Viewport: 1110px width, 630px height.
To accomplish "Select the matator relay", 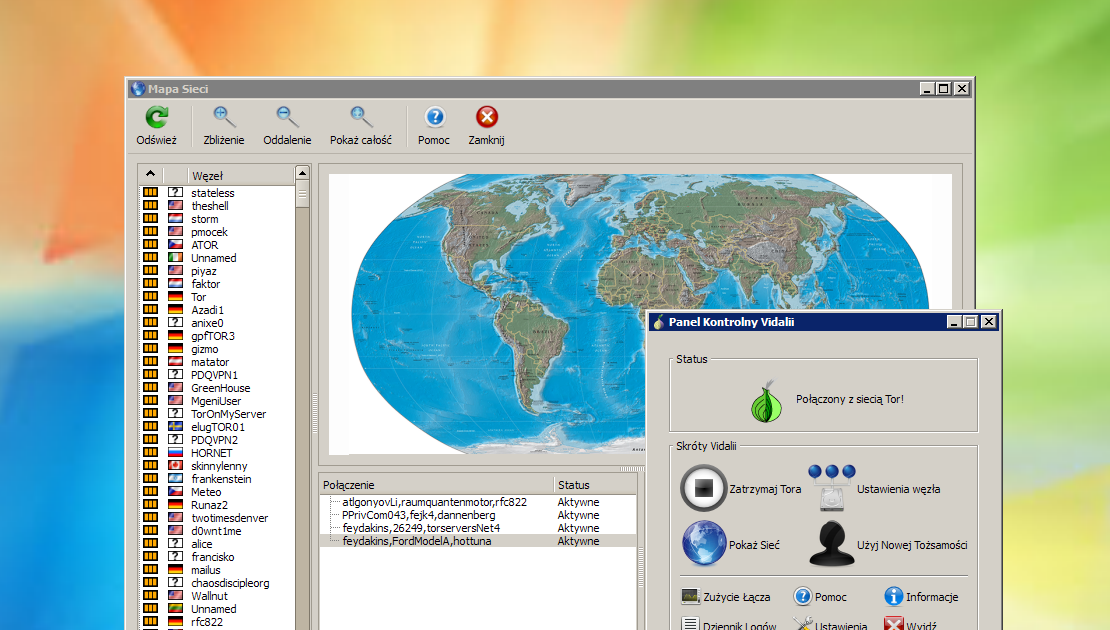I will click(x=210, y=362).
